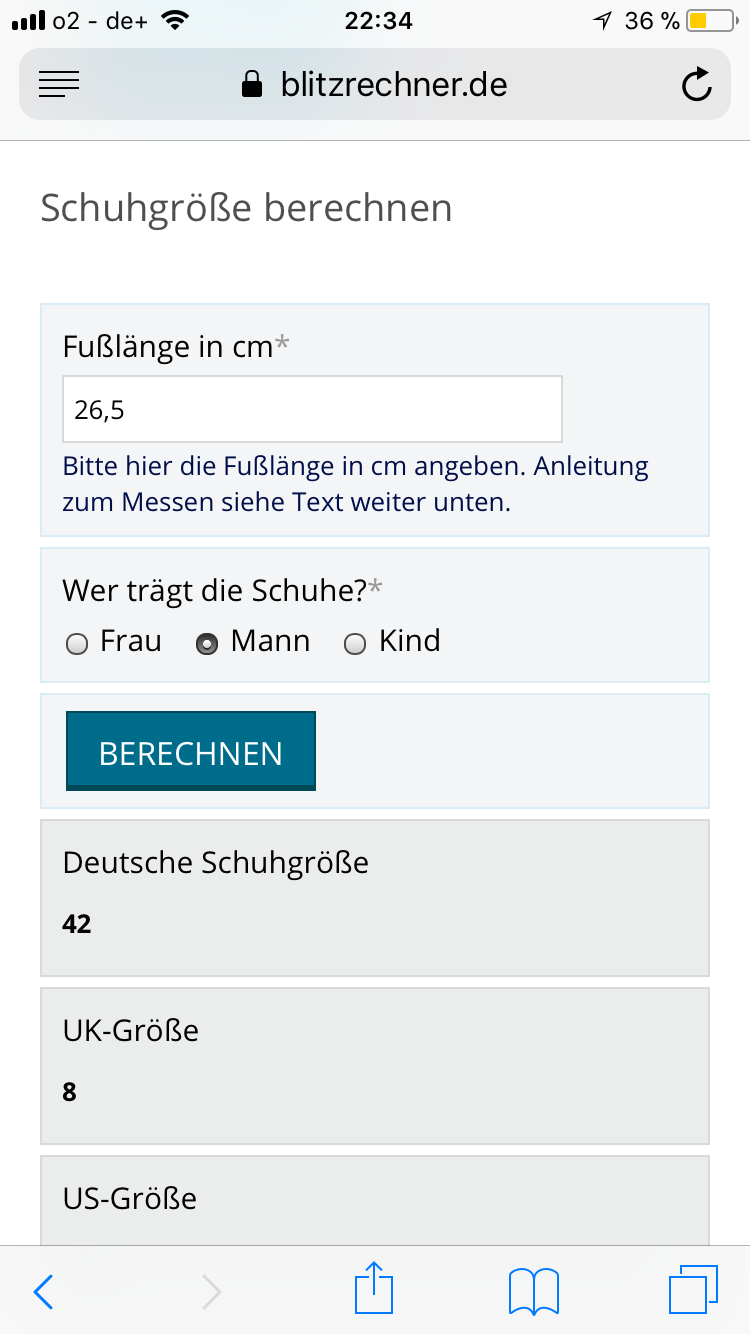Click the Fußlänge in cm input field
The width and height of the screenshot is (750, 1334).
coord(312,409)
